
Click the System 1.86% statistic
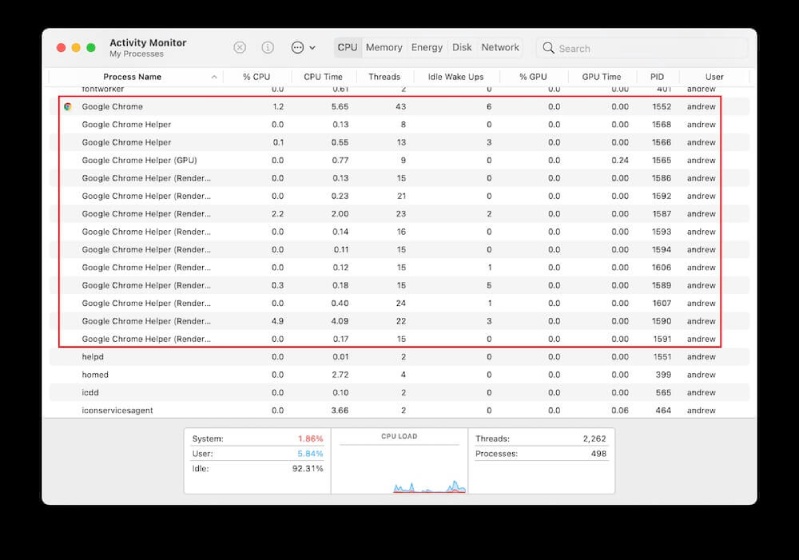[257, 438]
